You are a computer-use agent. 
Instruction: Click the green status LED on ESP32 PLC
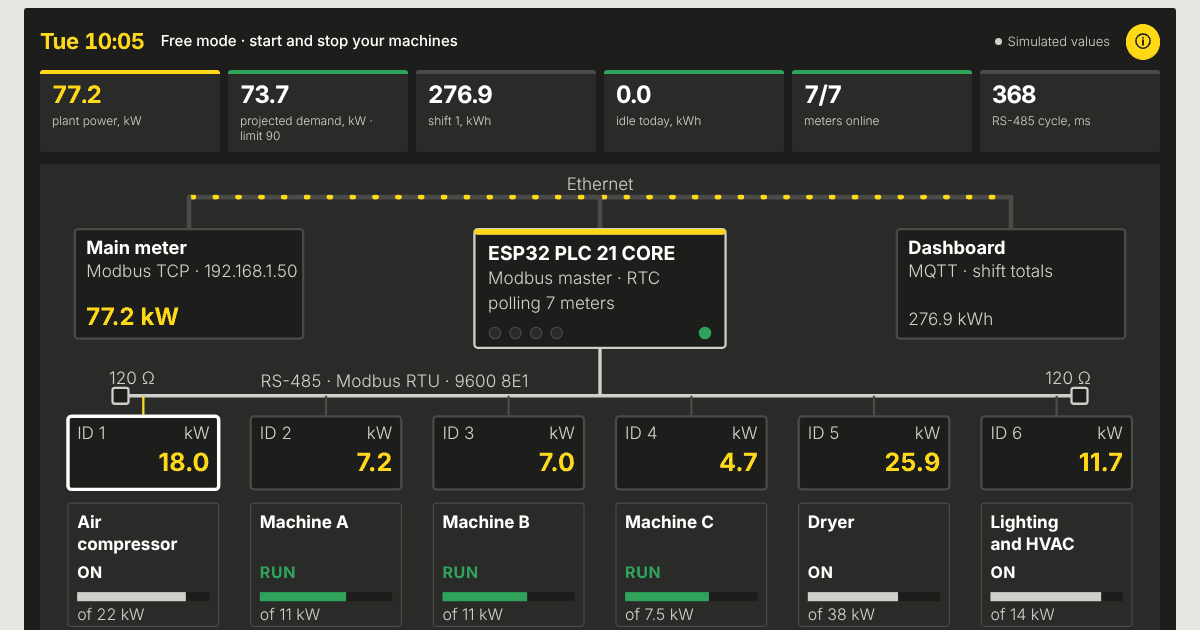pyautogui.click(x=705, y=333)
